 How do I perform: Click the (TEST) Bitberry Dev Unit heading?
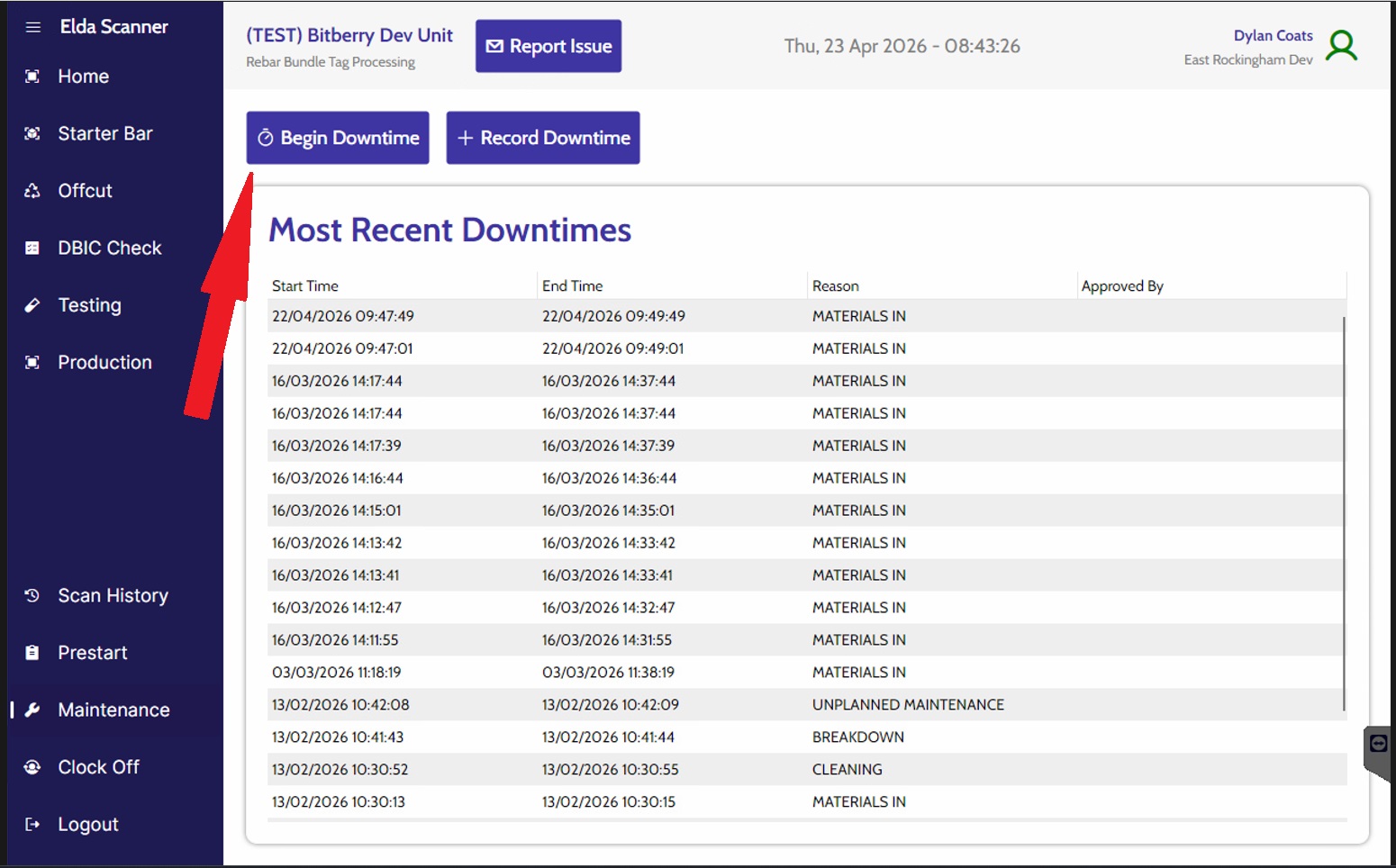(x=349, y=35)
